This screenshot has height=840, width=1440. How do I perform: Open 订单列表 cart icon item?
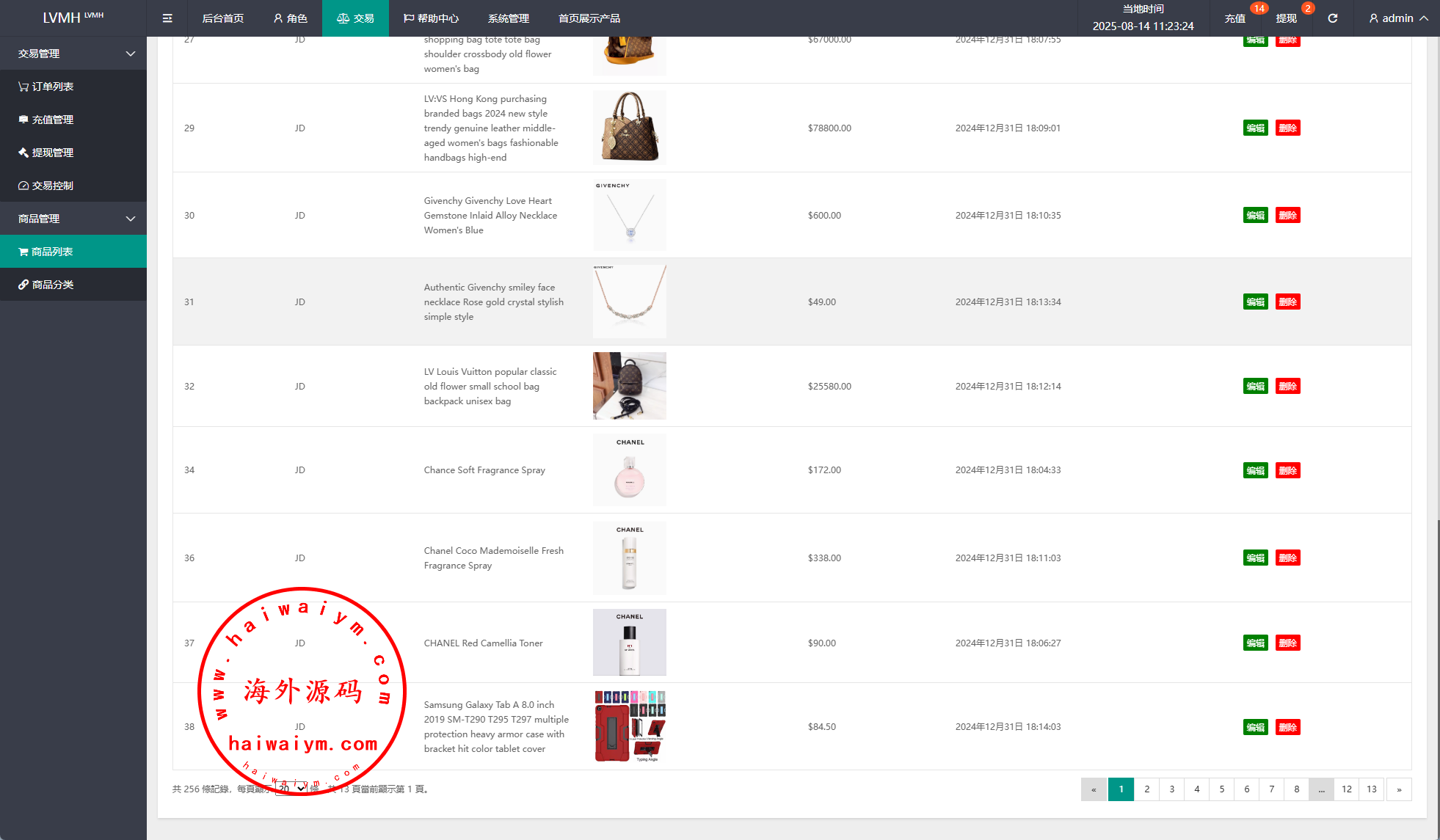pyautogui.click(x=46, y=87)
